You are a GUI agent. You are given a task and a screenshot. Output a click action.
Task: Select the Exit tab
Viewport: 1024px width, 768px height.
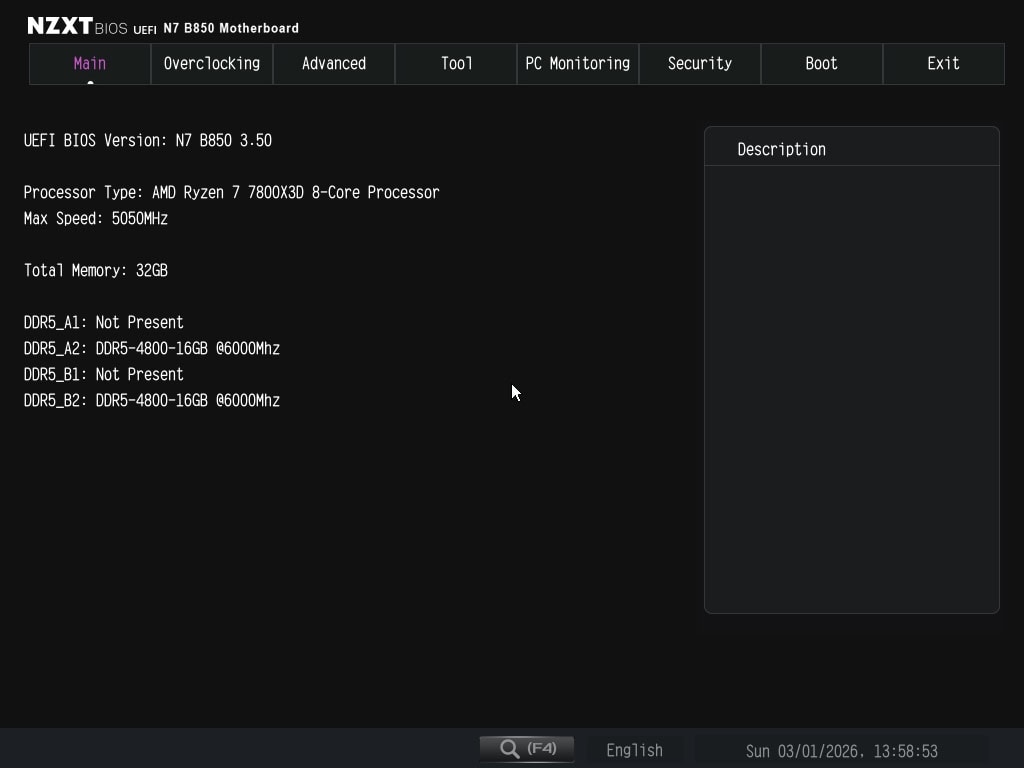pos(943,63)
